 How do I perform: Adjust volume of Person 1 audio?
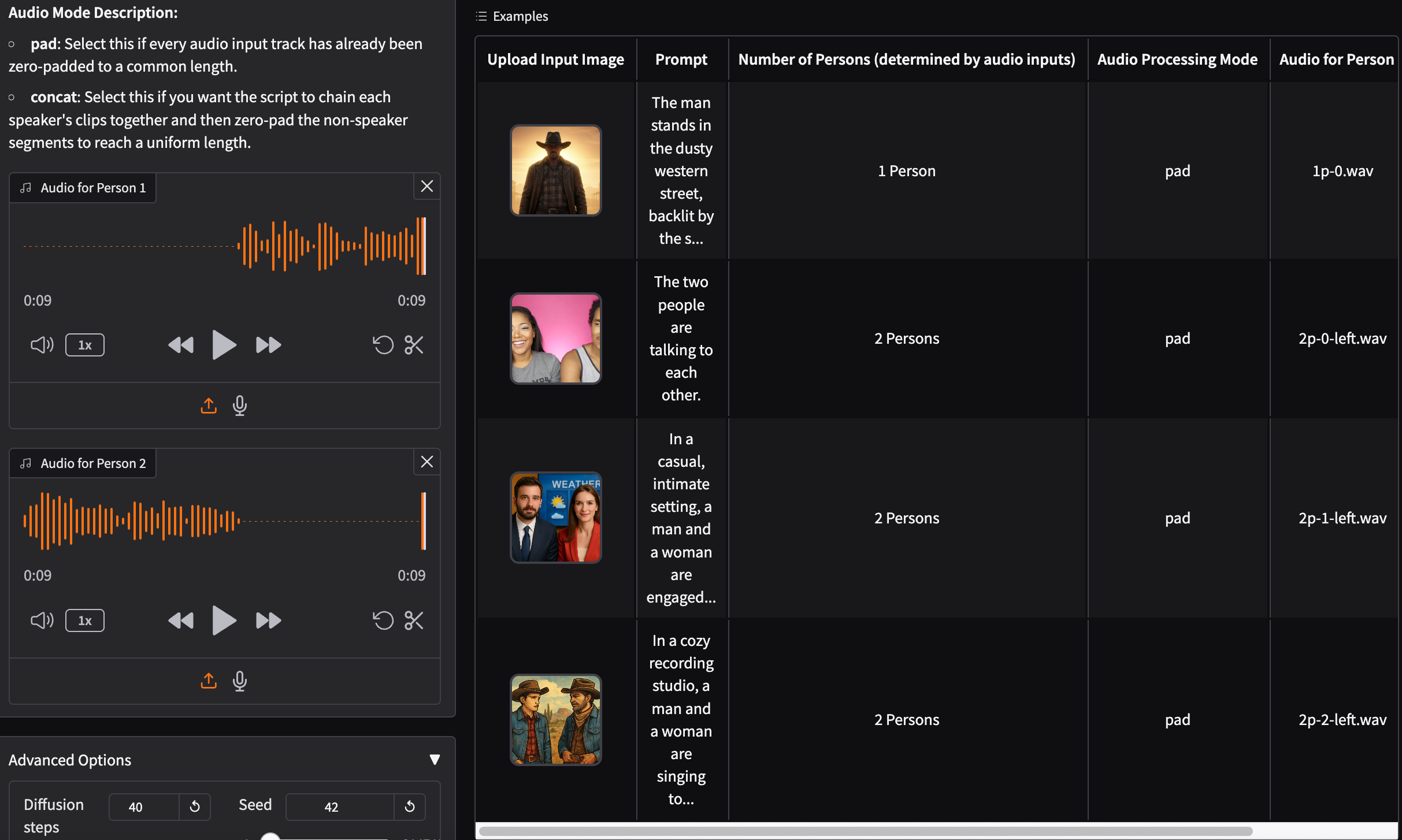pos(42,345)
